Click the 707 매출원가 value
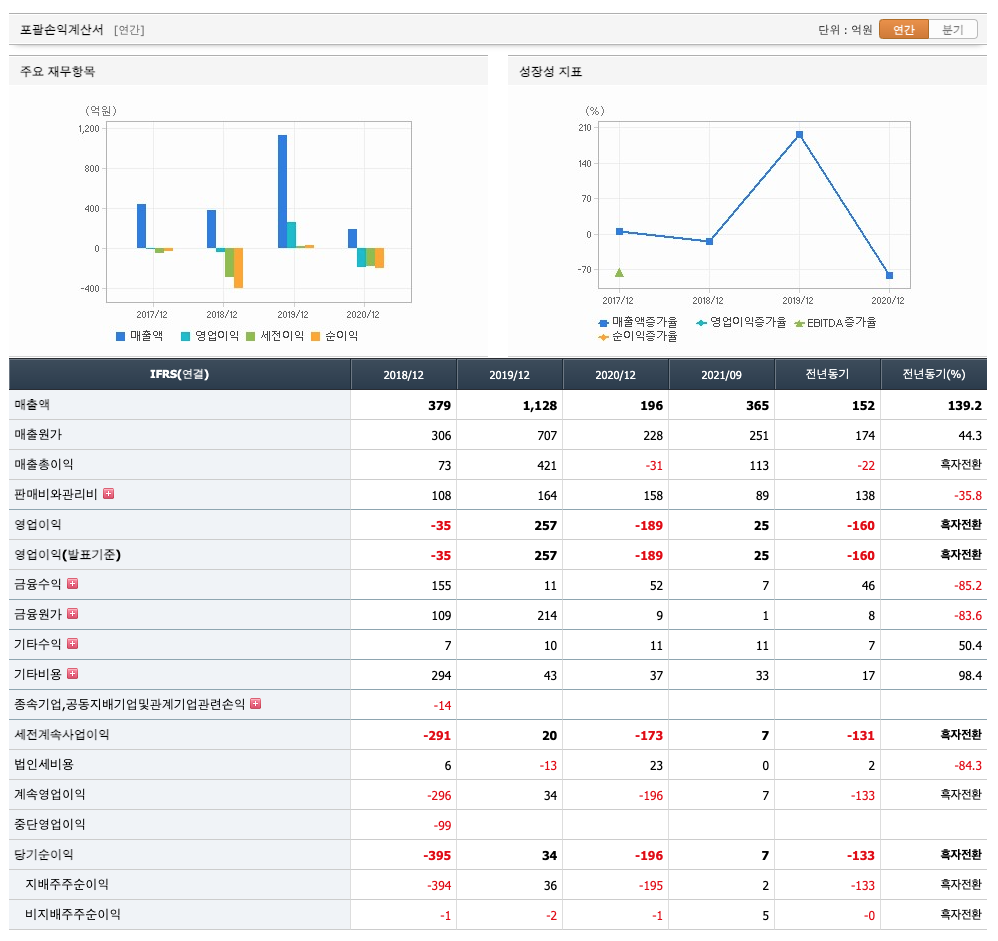This screenshot has width=998, height=941. pyautogui.click(x=547, y=435)
